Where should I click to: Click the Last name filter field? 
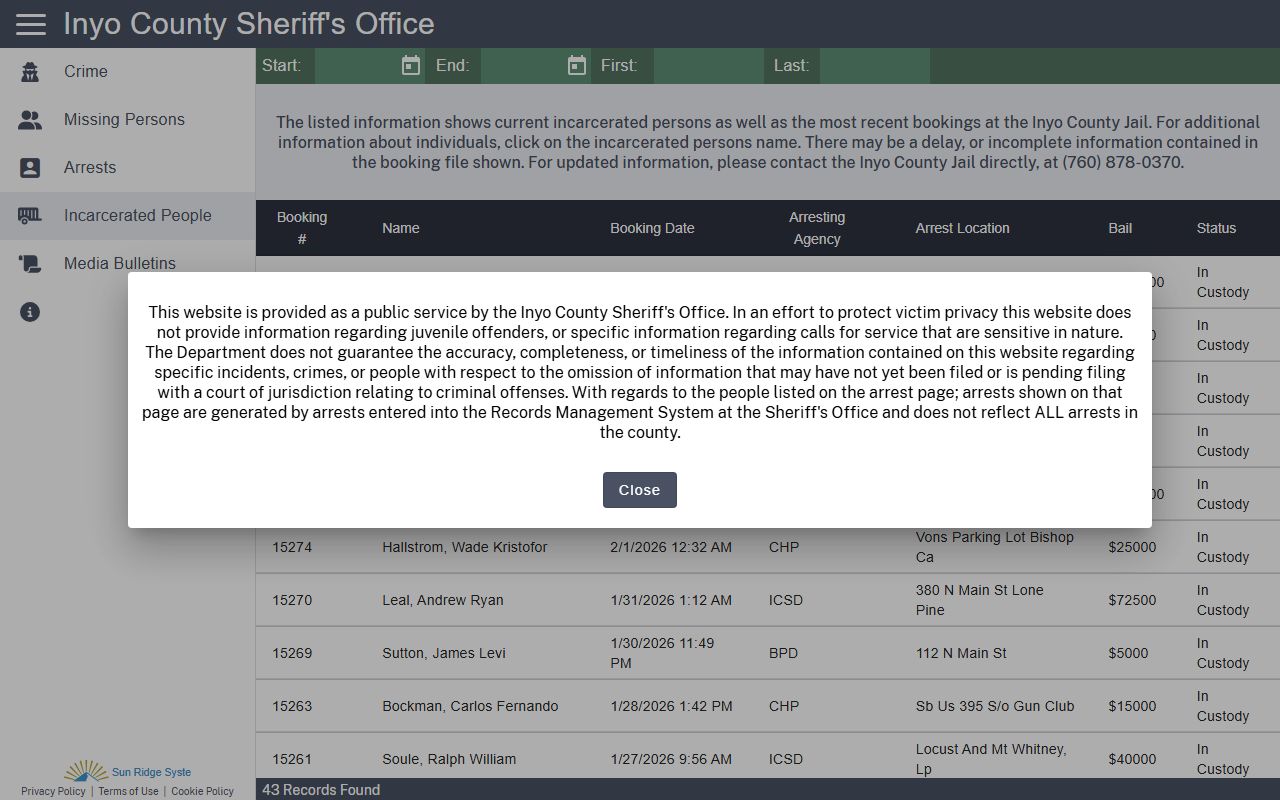(875, 66)
